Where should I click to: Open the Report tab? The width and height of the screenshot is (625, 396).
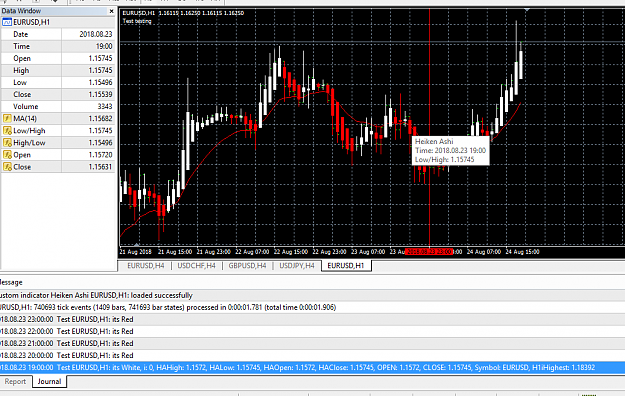click(15, 382)
